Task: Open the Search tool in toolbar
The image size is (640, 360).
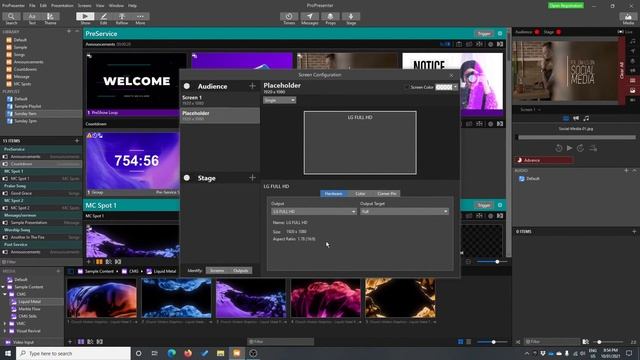Action: pos(11,18)
